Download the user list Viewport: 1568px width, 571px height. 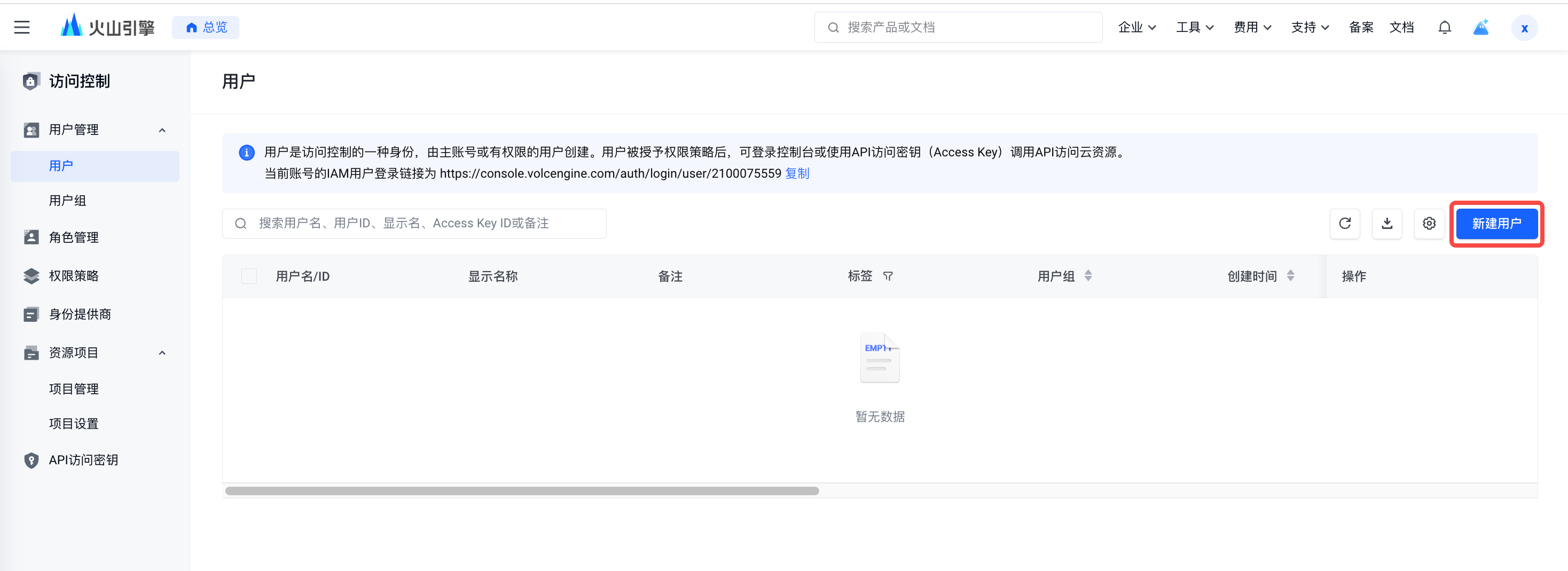[1386, 224]
